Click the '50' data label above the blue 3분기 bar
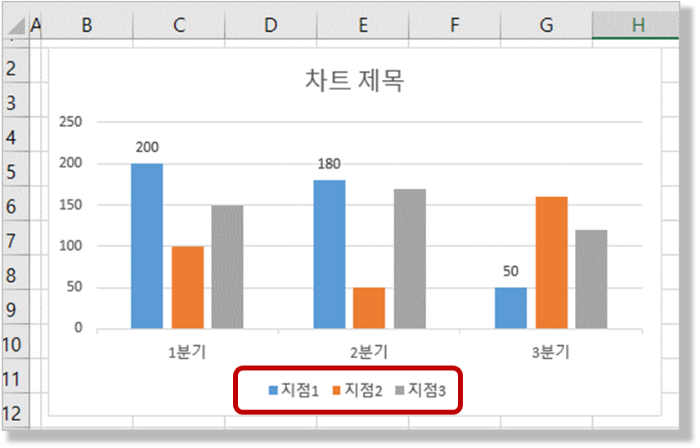 [x=511, y=271]
